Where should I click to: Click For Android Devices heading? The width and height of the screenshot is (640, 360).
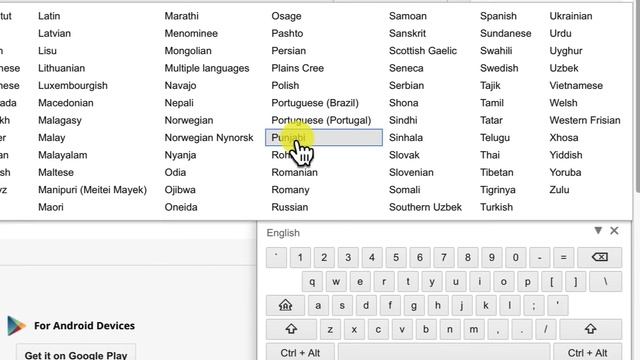click(84, 326)
